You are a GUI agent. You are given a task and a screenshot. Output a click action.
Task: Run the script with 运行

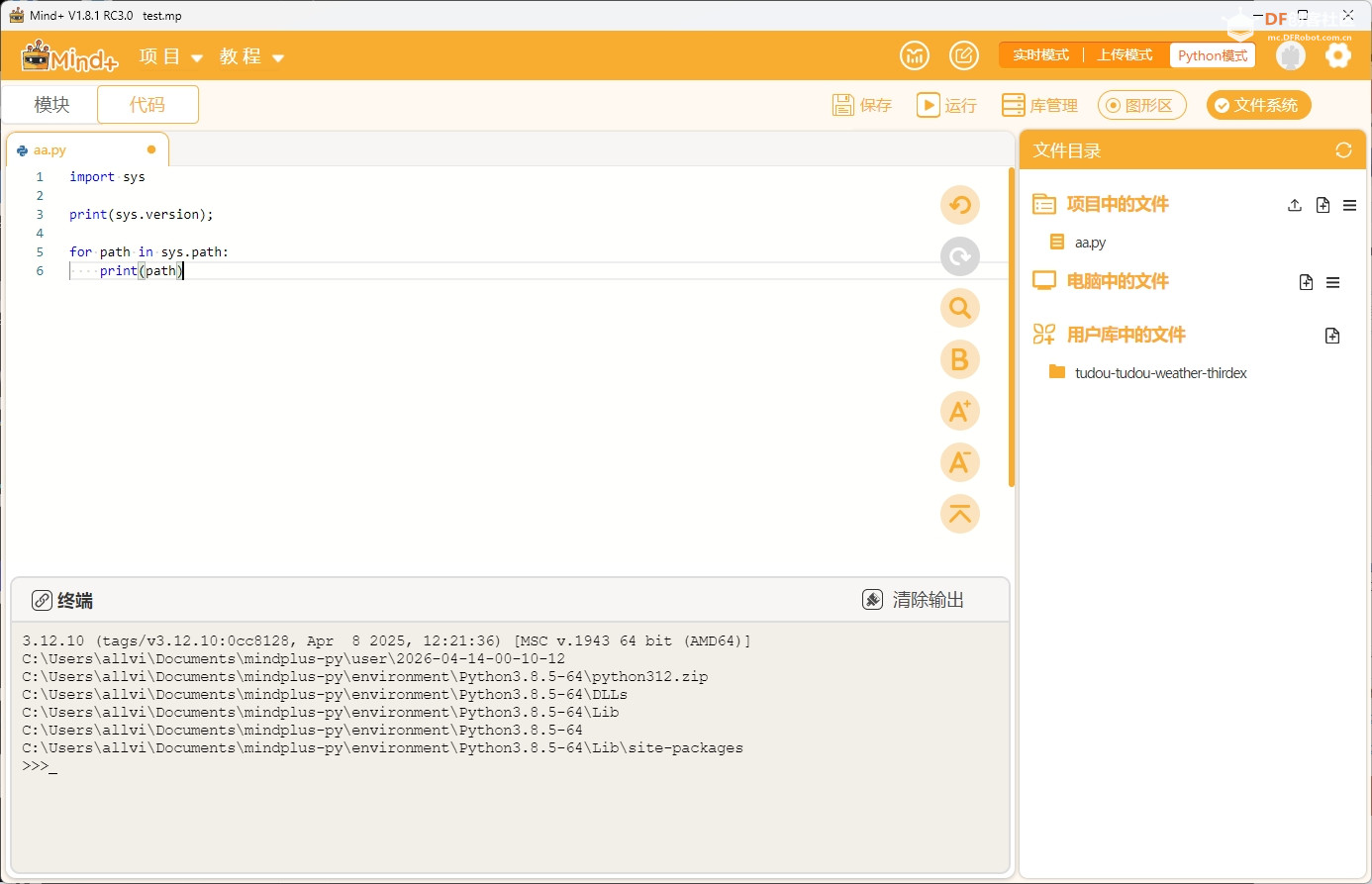[x=946, y=104]
